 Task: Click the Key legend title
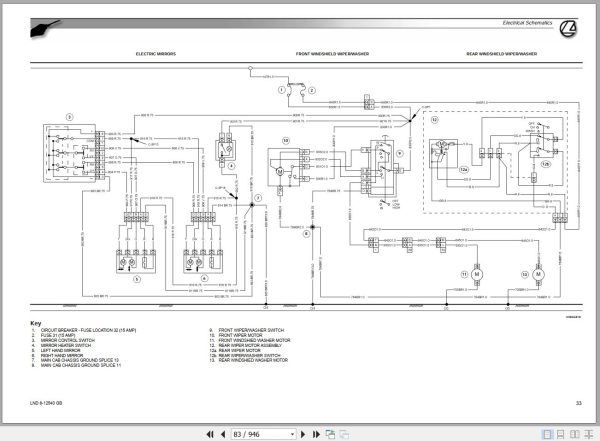pos(36,323)
